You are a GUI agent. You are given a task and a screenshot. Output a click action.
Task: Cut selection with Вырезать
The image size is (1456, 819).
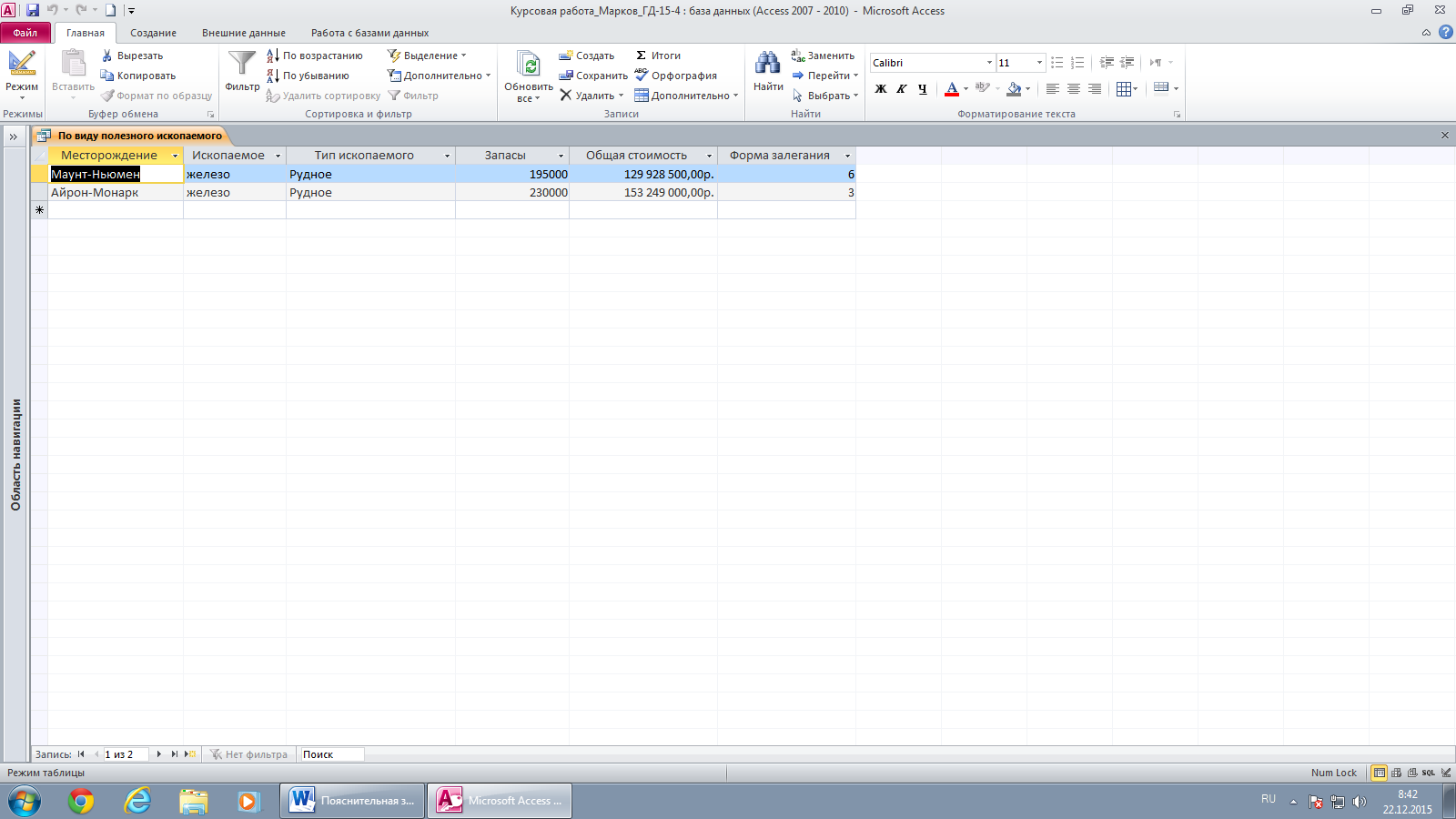pos(133,56)
